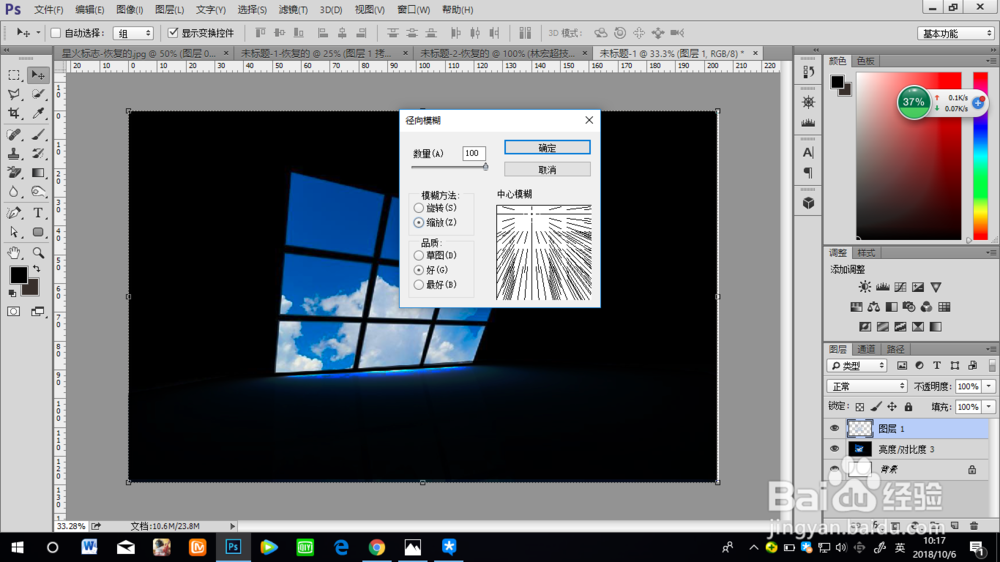This screenshot has width=1000, height=562.
Task: Select the Clone Stamp tool
Action: tap(13, 154)
